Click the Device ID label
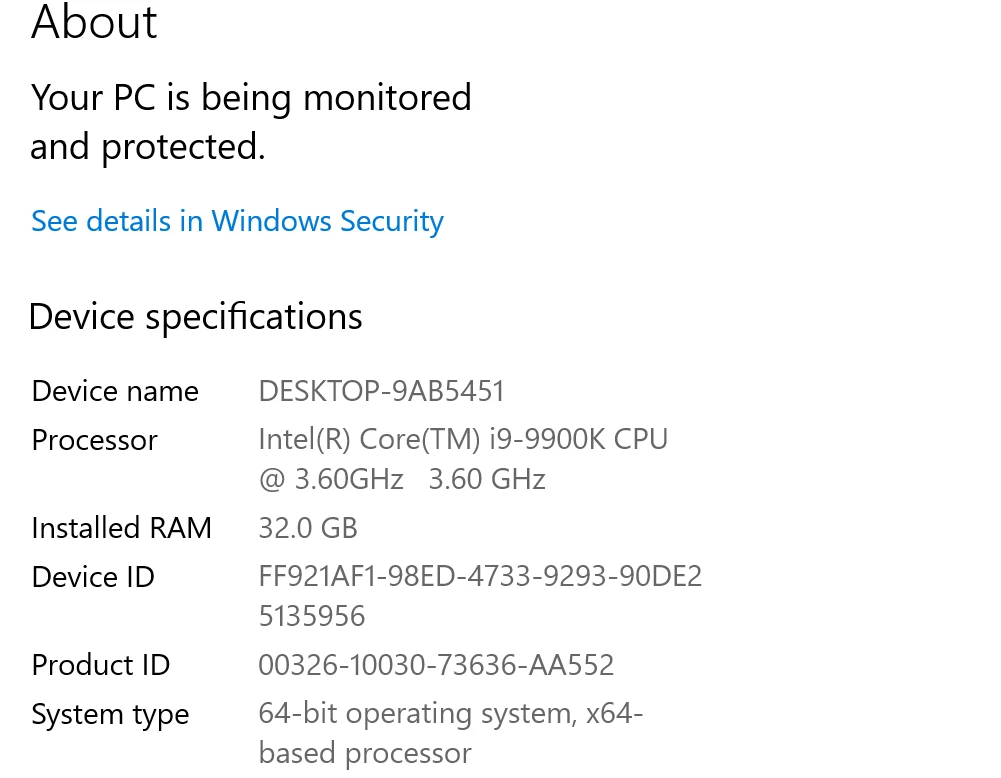 coord(93,577)
